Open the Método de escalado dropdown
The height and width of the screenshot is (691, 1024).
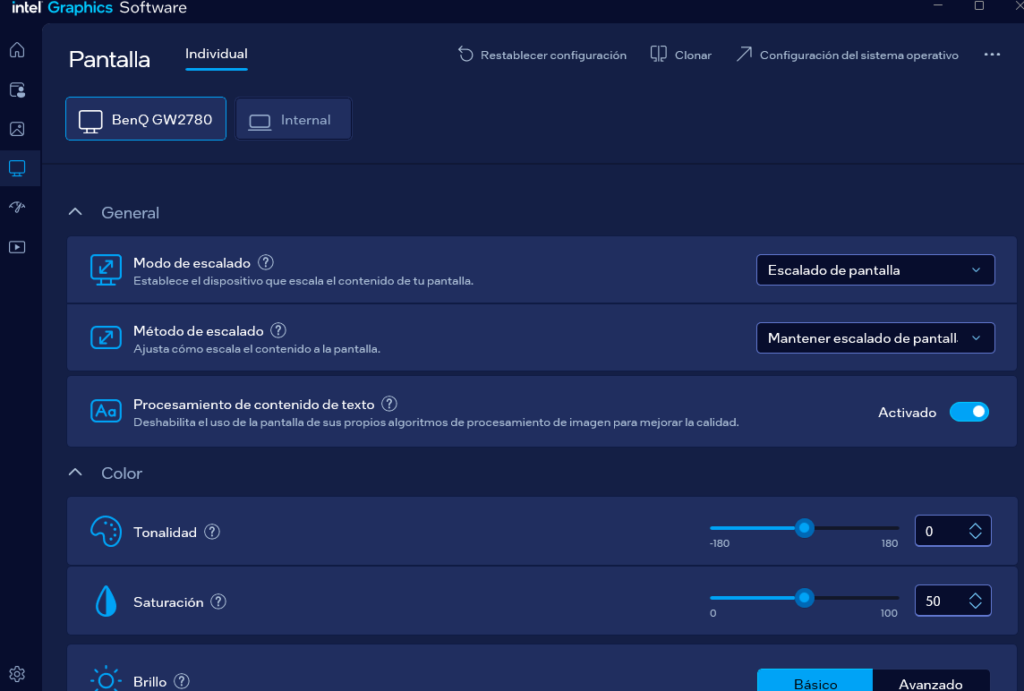point(875,337)
